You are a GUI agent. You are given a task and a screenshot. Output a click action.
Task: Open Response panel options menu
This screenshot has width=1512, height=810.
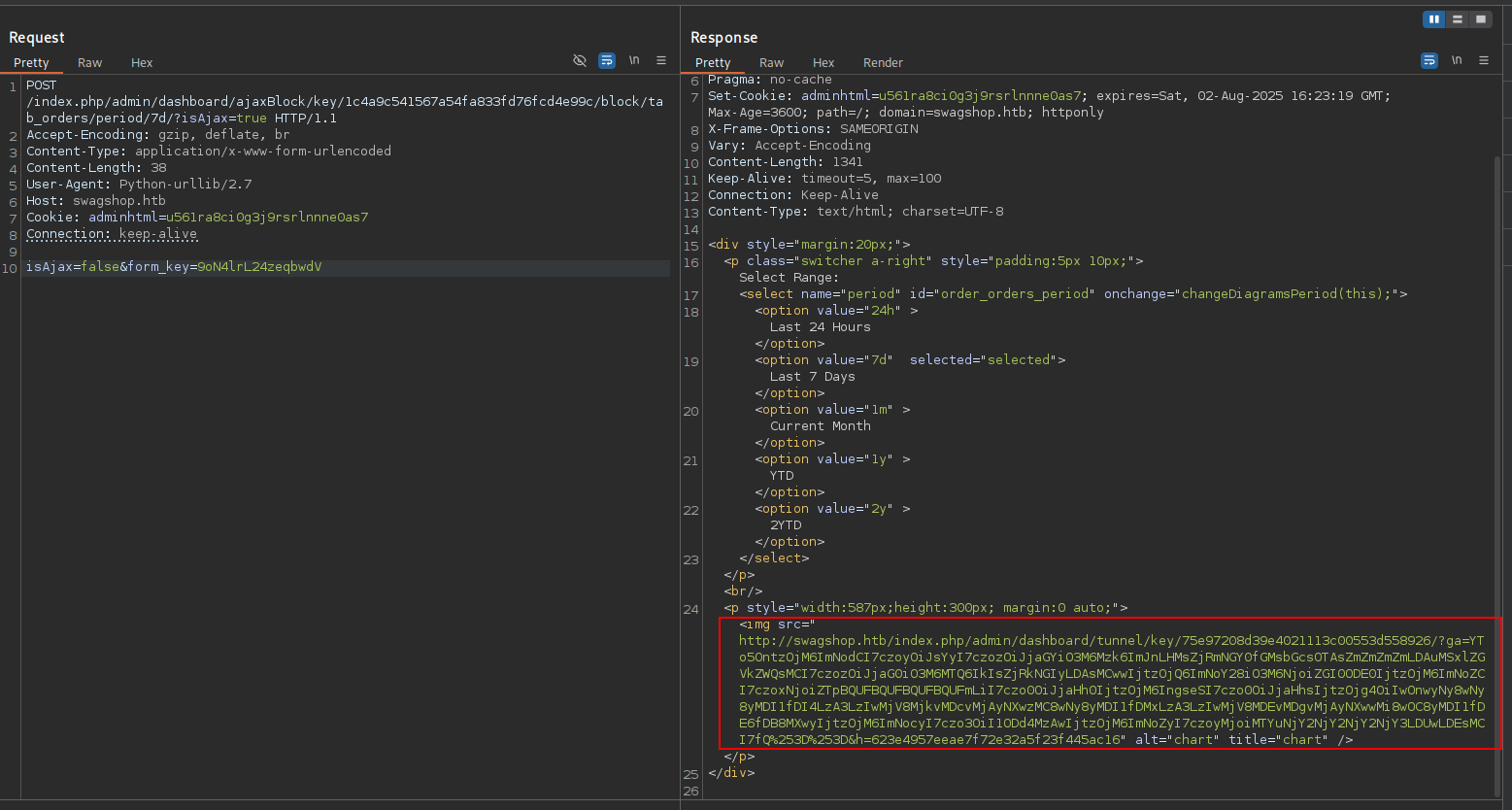click(1484, 60)
